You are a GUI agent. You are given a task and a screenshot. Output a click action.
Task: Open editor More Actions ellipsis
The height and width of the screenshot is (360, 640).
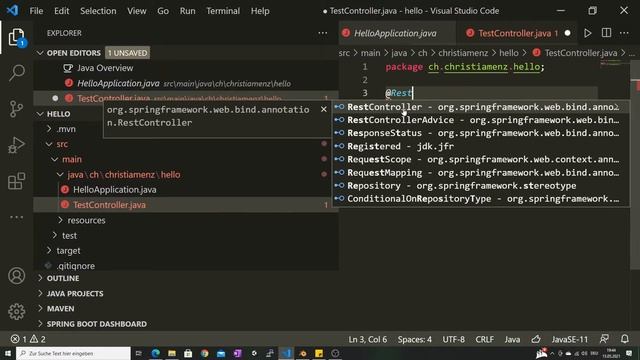624,33
